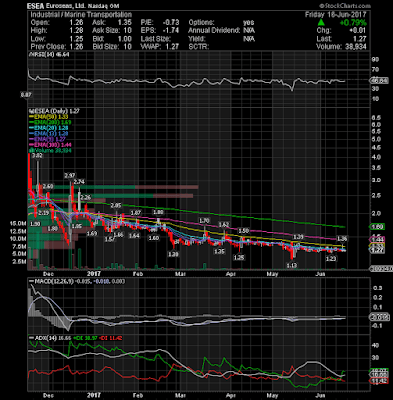Screen dimensions: 393x400
Task: Select the magenta EMA 1.44 legend entry
Action: pyautogui.click(x=50, y=145)
